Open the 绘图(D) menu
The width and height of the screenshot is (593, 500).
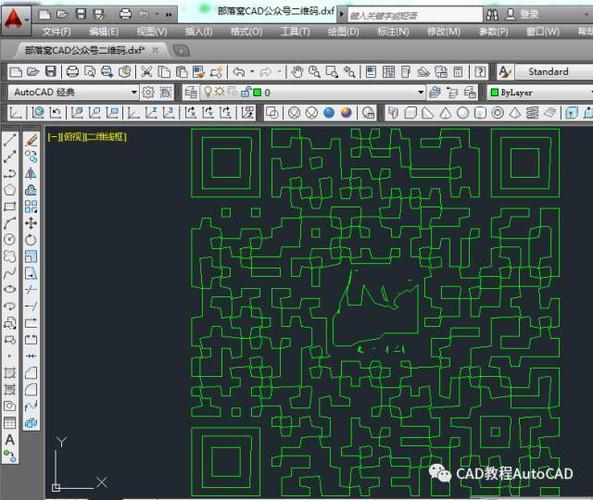[x=343, y=31]
